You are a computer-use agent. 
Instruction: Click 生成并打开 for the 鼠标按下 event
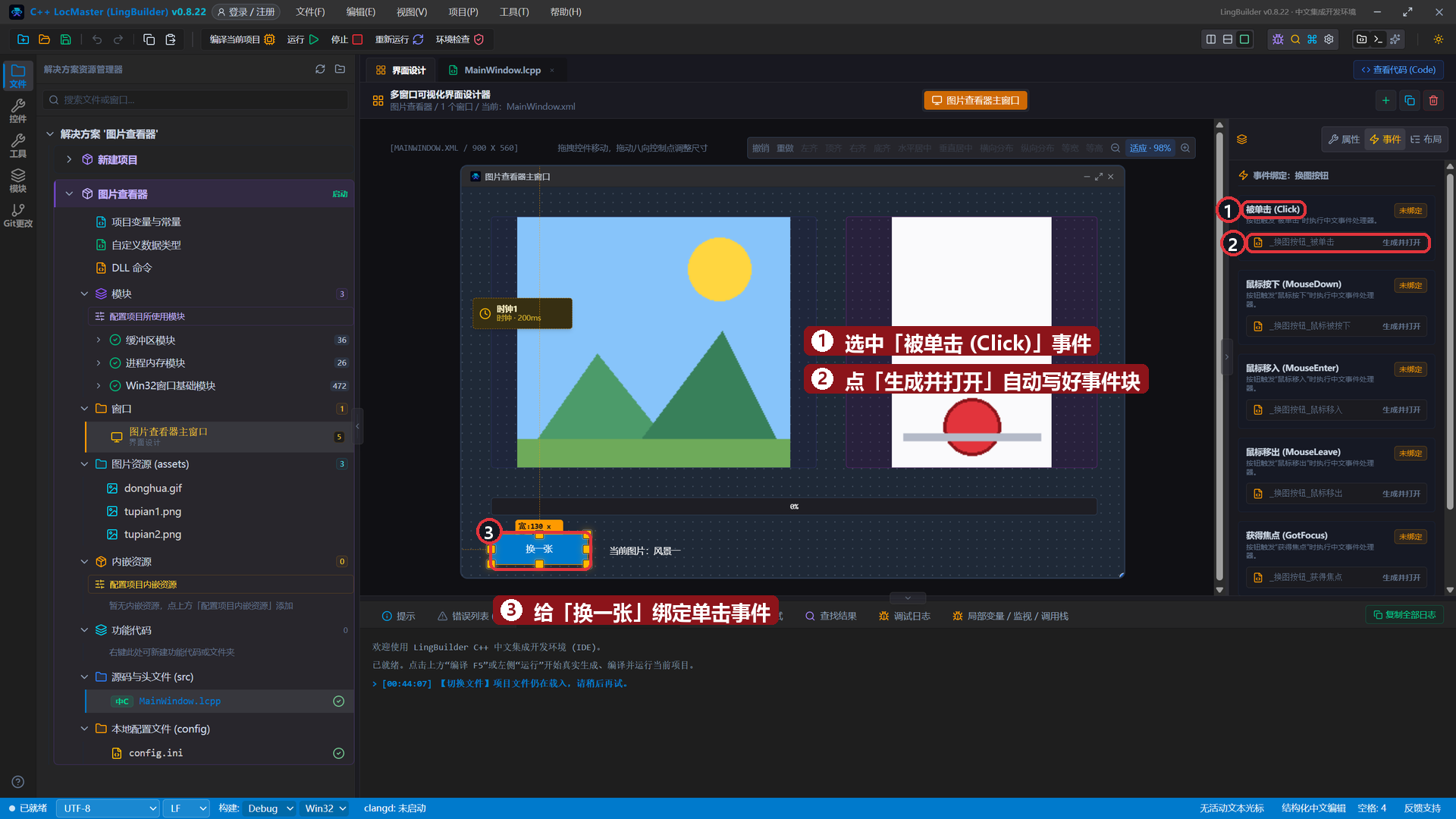click(1401, 326)
